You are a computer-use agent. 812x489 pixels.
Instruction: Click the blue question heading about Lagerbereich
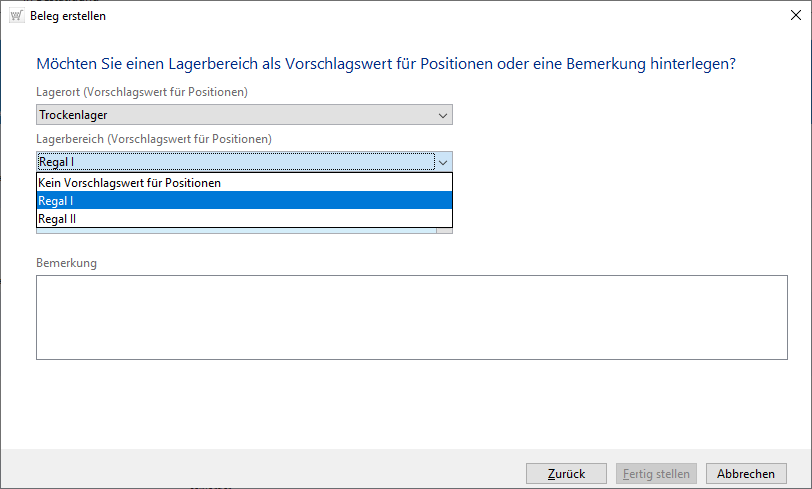click(x=386, y=64)
